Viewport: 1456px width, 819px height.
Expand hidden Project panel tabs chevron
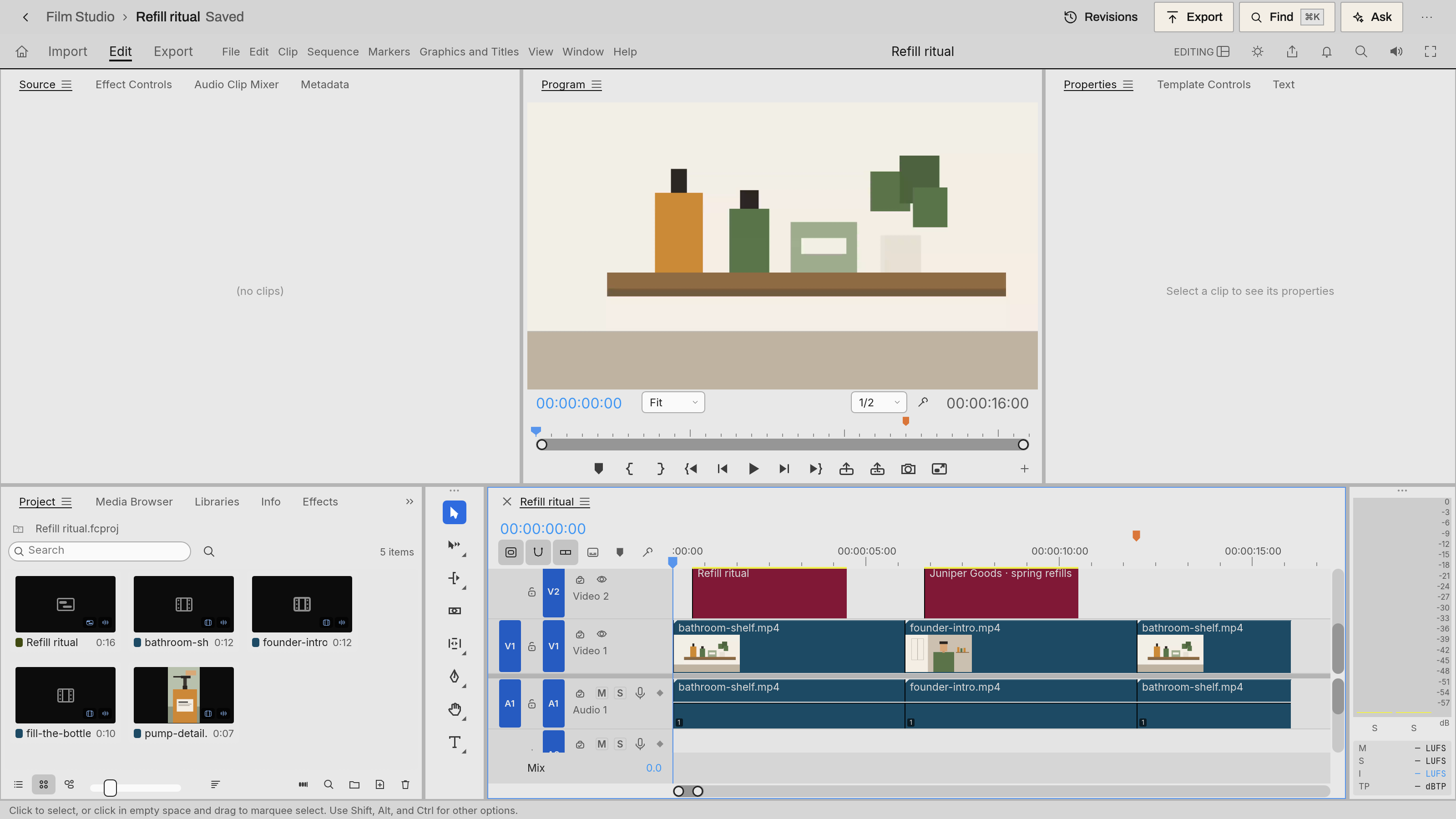click(x=409, y=501)
